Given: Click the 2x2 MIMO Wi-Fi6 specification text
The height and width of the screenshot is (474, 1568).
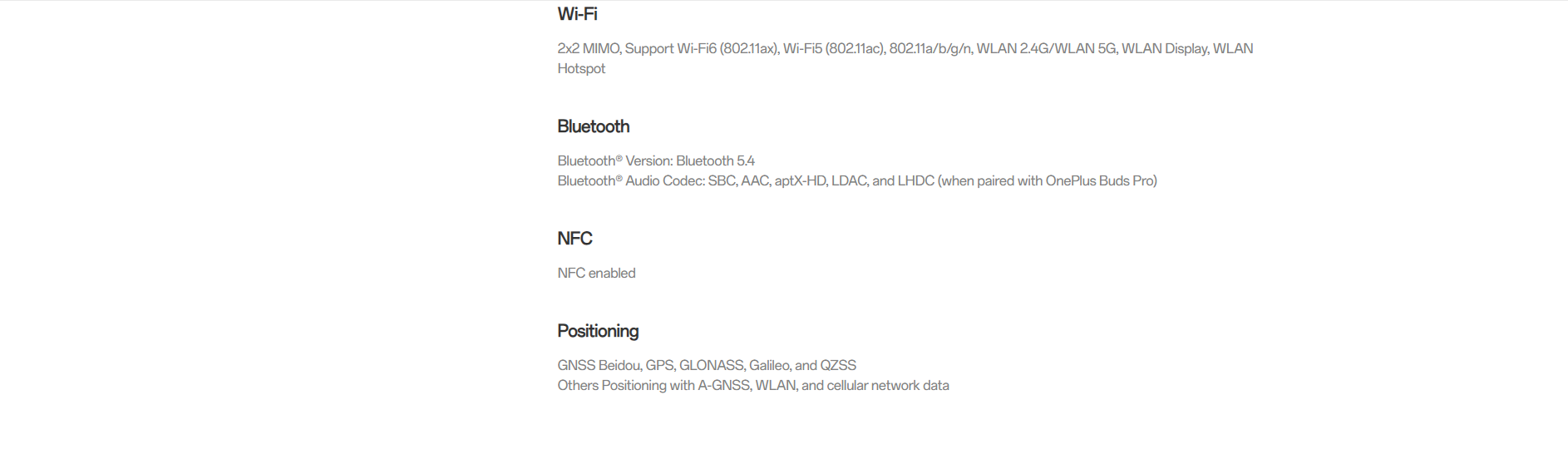Looking at the screenshot, I should click(905, 58).
